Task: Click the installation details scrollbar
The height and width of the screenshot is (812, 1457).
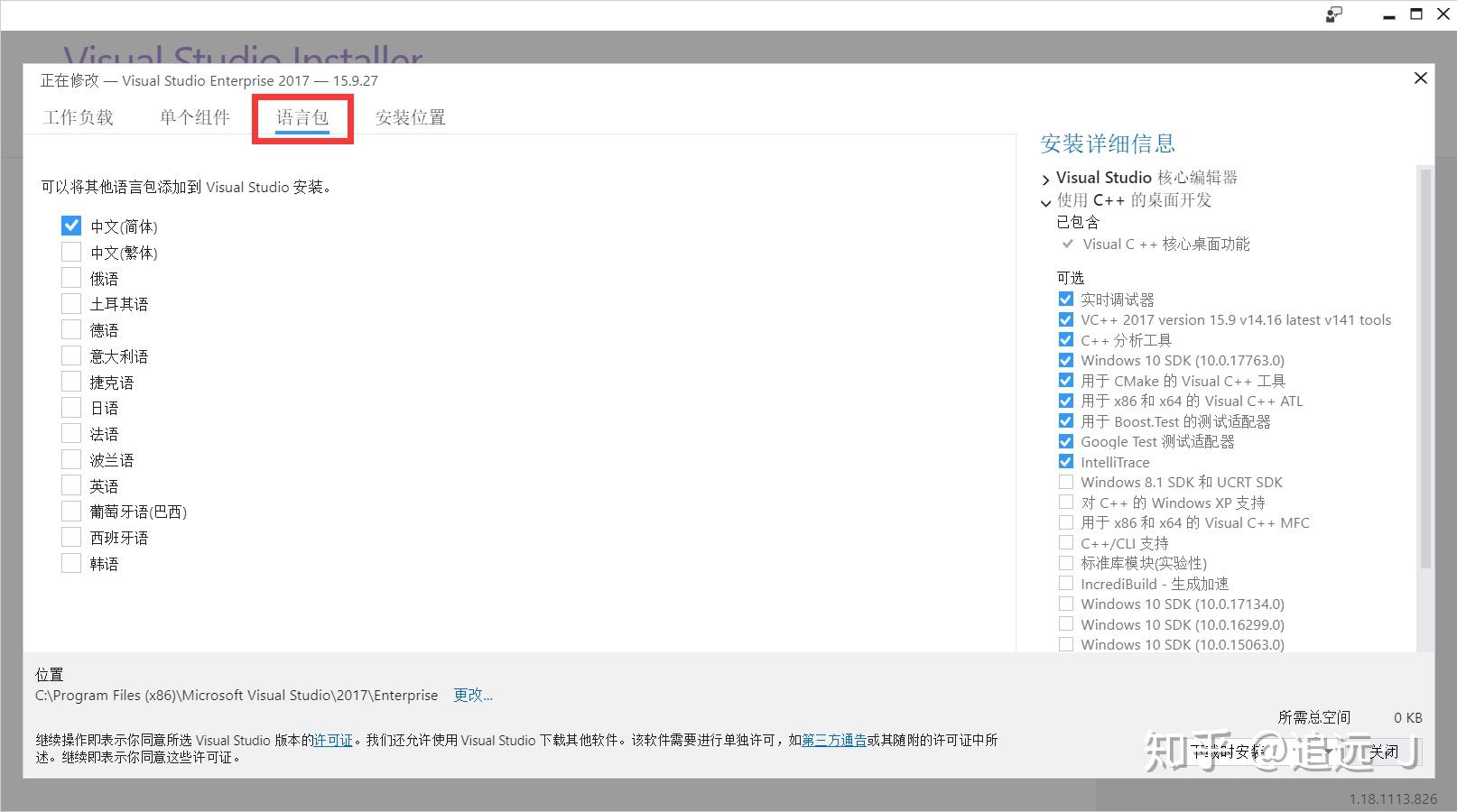Action: coord(1425,368)
